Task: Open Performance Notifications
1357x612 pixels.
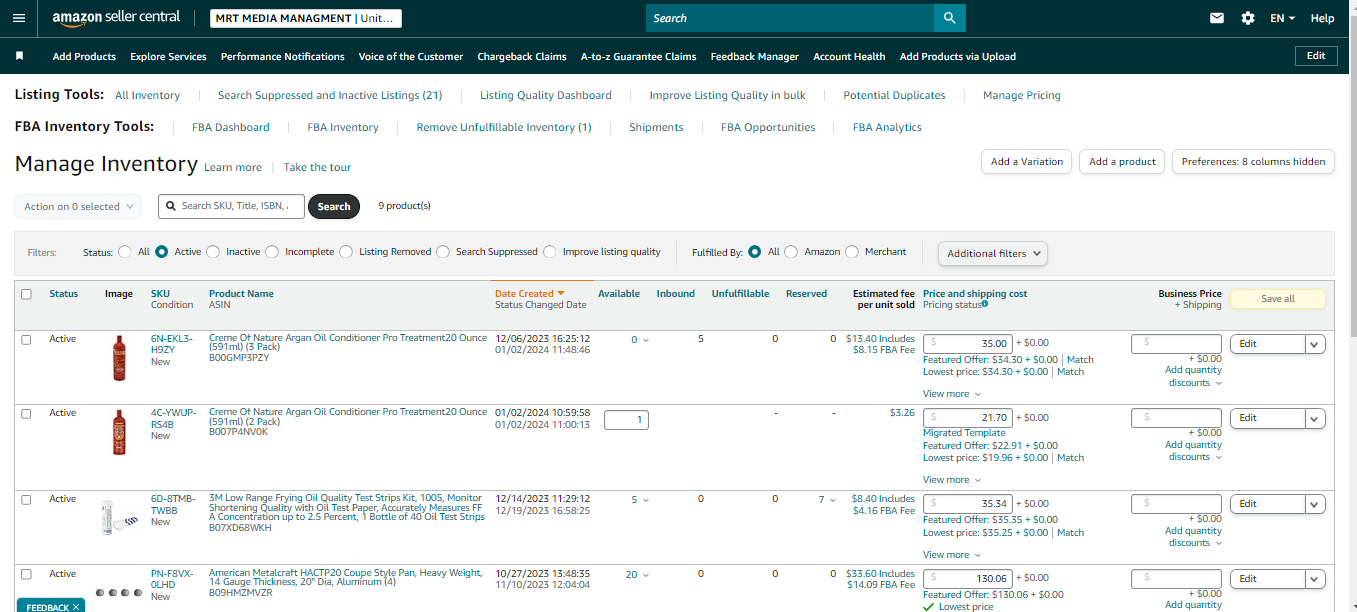Action: (283, 56)
